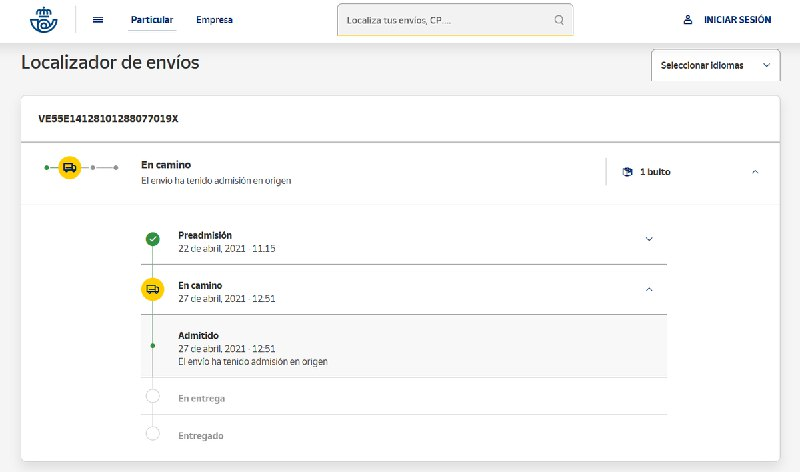Click the yellow truck status icon in summary
The height and width of the screenshot is (472, 800).
[x=69, y=167]
